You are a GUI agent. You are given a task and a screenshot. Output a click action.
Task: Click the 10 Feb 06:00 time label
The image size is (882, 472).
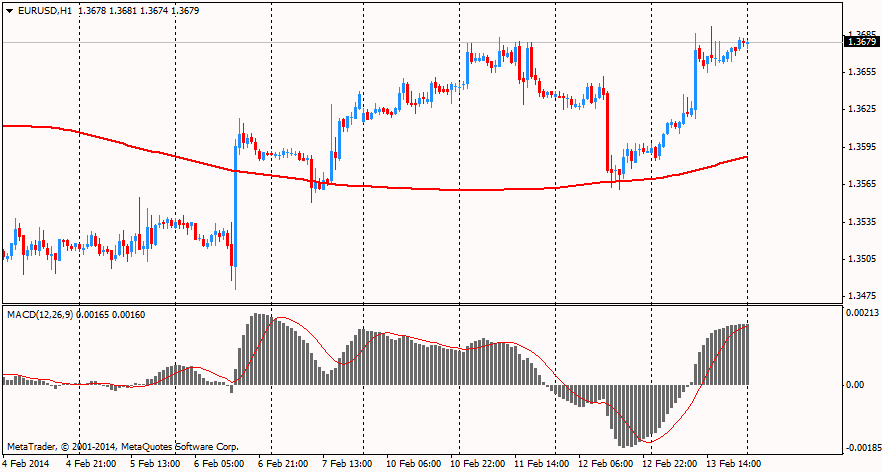414,464
